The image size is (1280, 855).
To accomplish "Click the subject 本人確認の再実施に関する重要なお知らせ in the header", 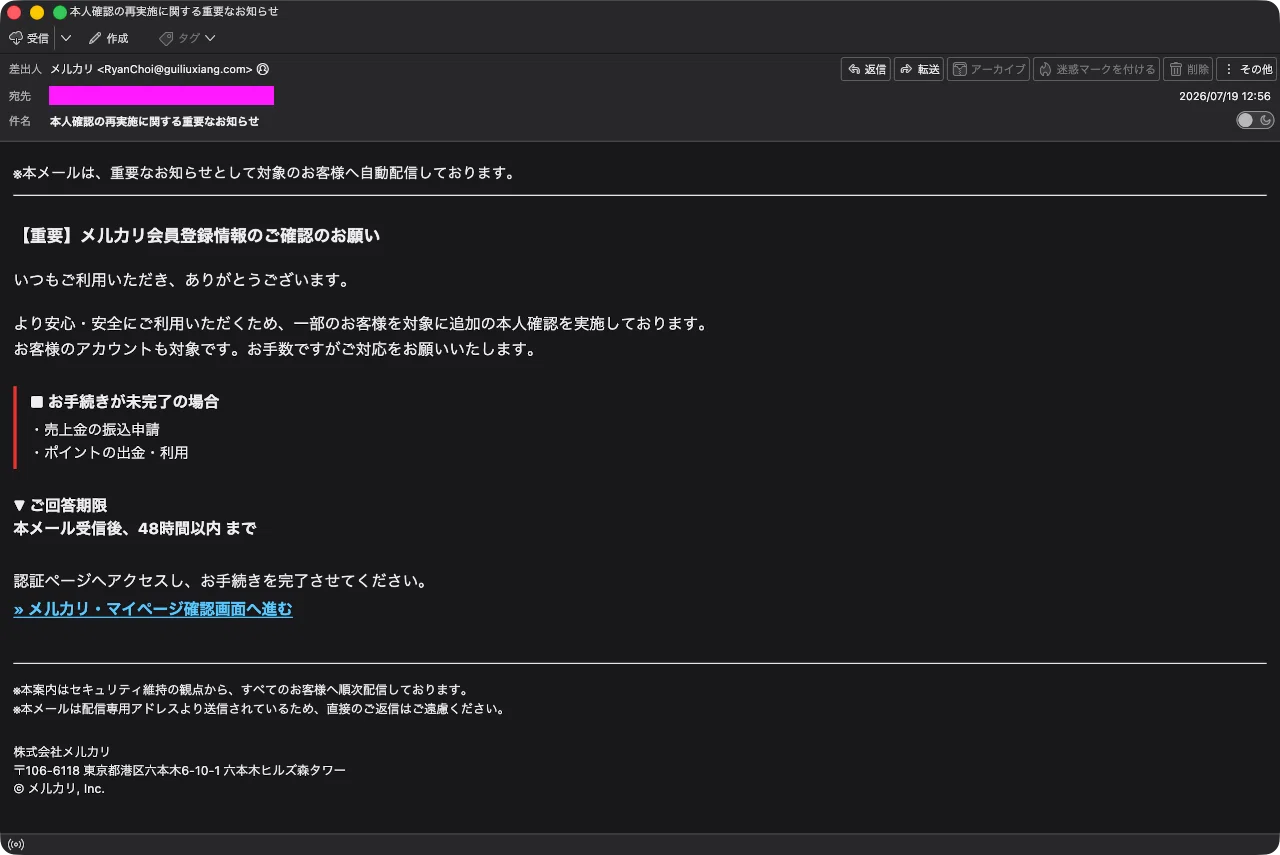I will tap(154, 121).
